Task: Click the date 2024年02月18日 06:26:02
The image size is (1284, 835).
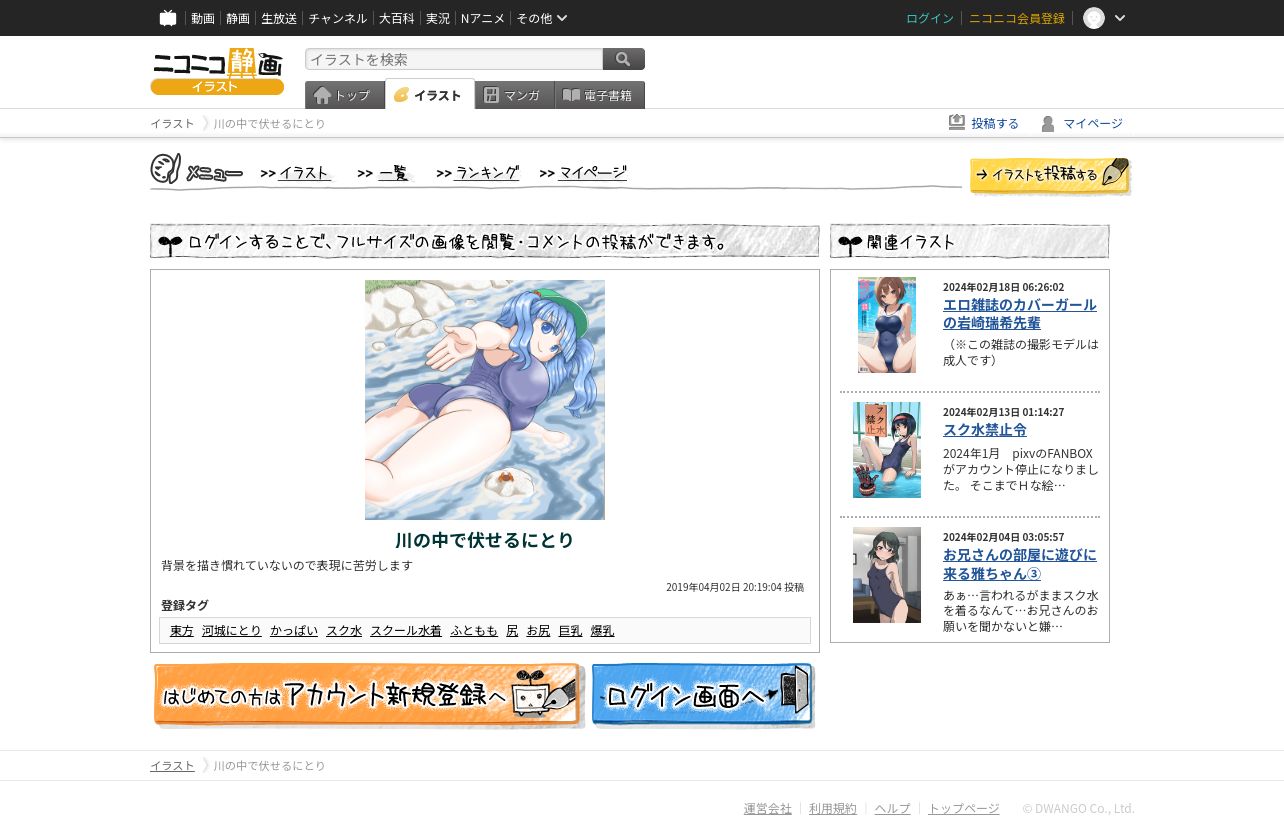Action: tap(1004, 287)
